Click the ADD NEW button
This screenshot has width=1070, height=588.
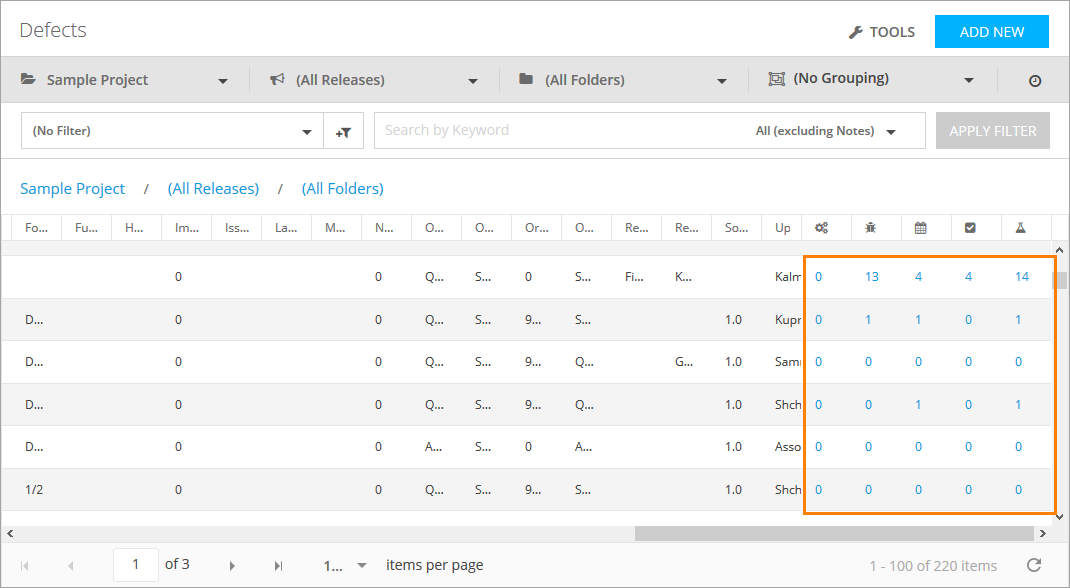click(x=991, y=32)
